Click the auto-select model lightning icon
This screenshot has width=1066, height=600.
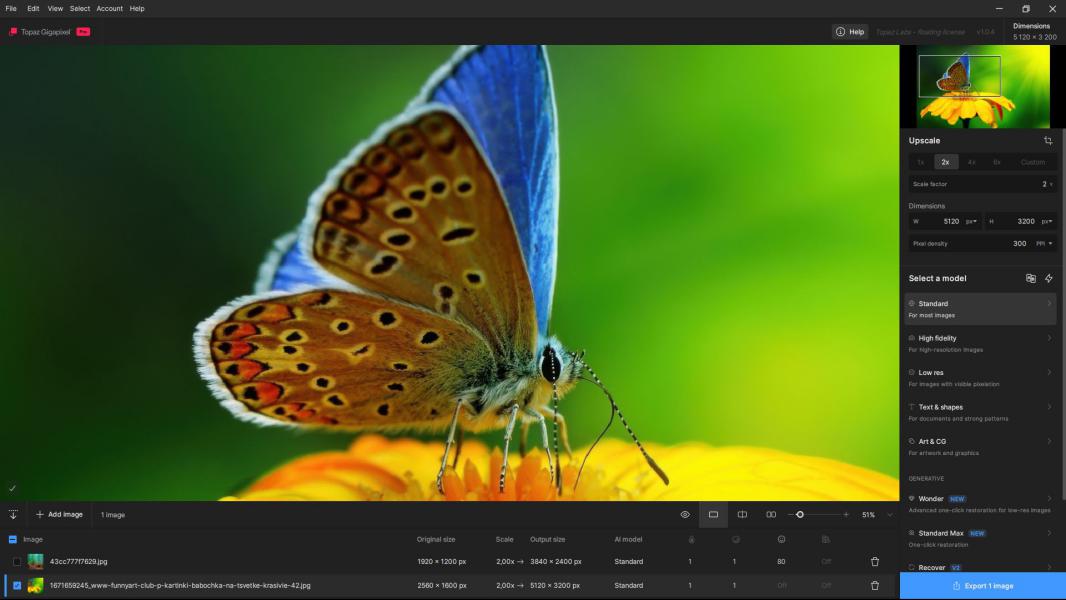pos(1049,278)
